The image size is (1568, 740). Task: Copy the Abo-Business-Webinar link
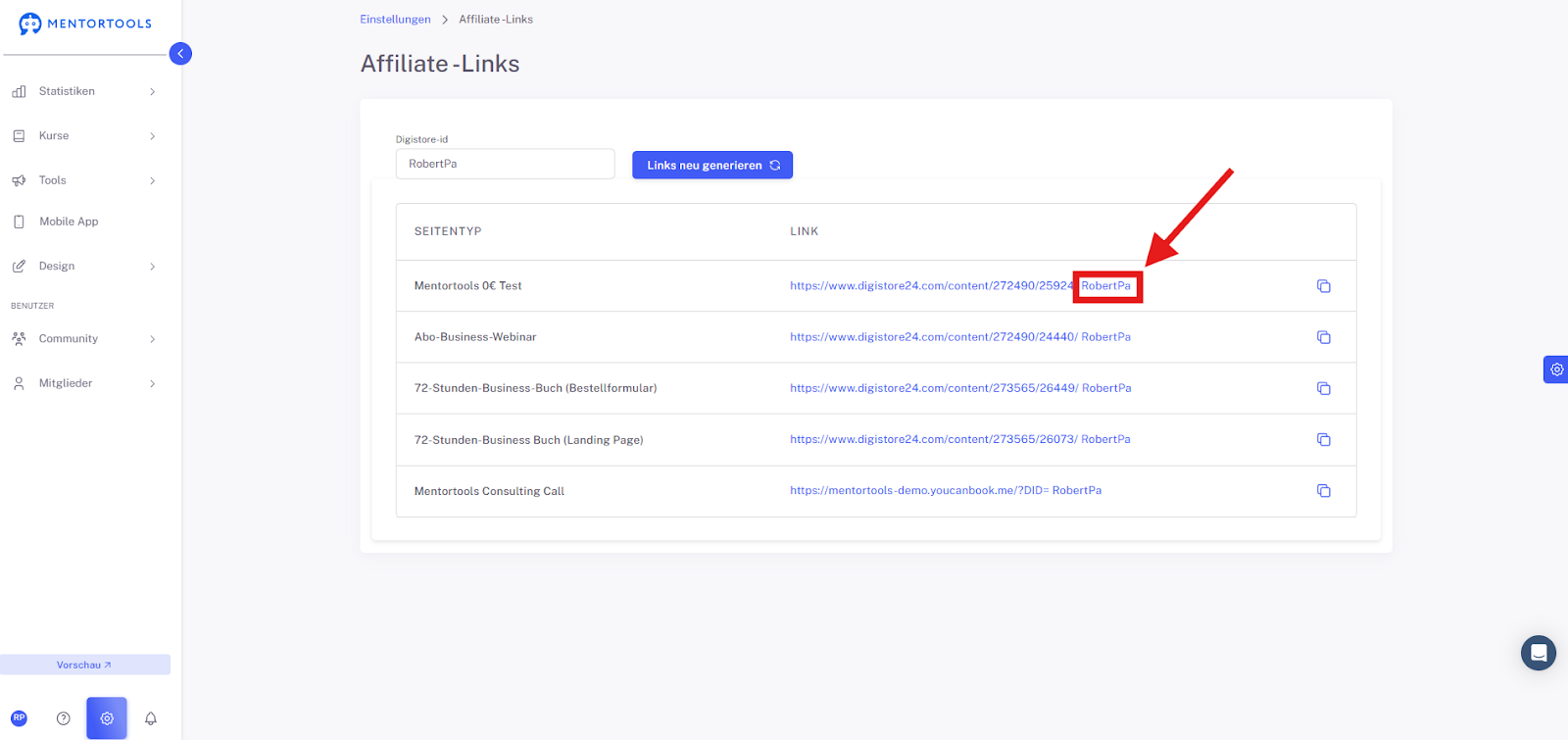click(1323, 337)
